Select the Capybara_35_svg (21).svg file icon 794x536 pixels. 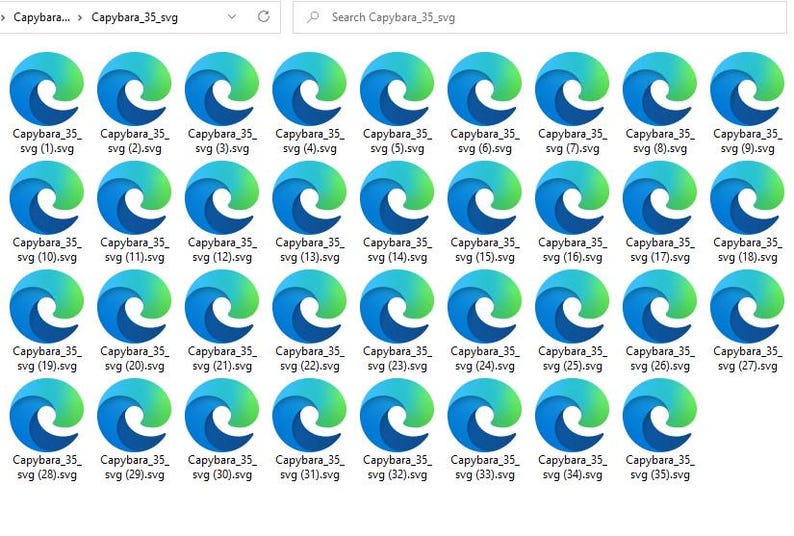222,307
